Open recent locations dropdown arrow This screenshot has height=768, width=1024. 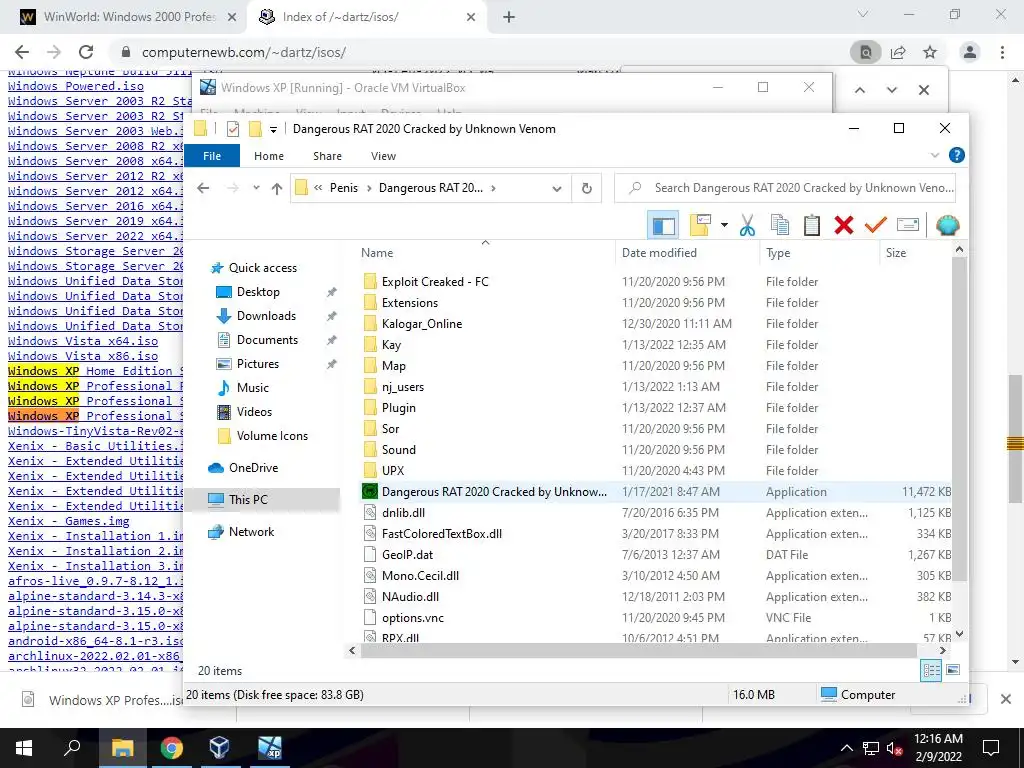(x=256, y=188)
